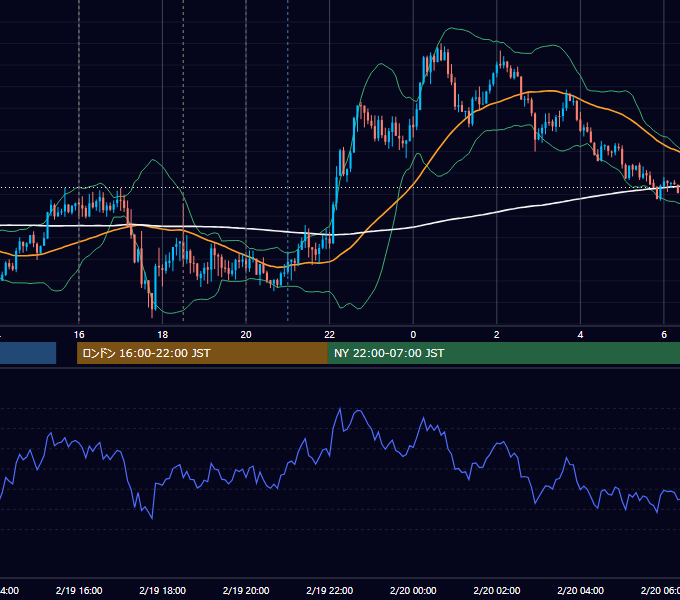Click the 6 hour label on price chart axis
This screenshot has width=680, height=600.
(x=664, y=335)
